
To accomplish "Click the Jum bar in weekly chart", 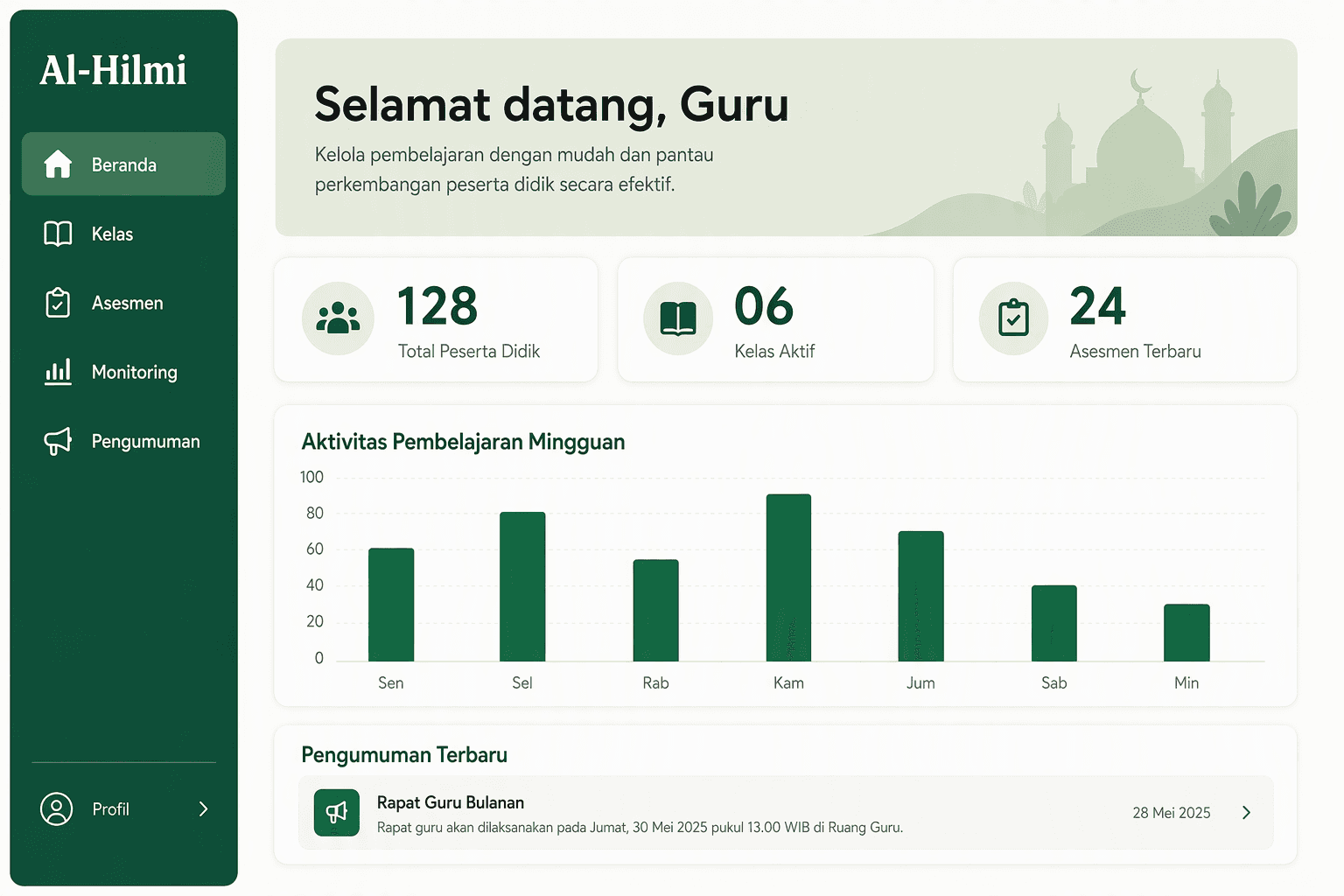I will pyautogui.click(x=921, y=596).
